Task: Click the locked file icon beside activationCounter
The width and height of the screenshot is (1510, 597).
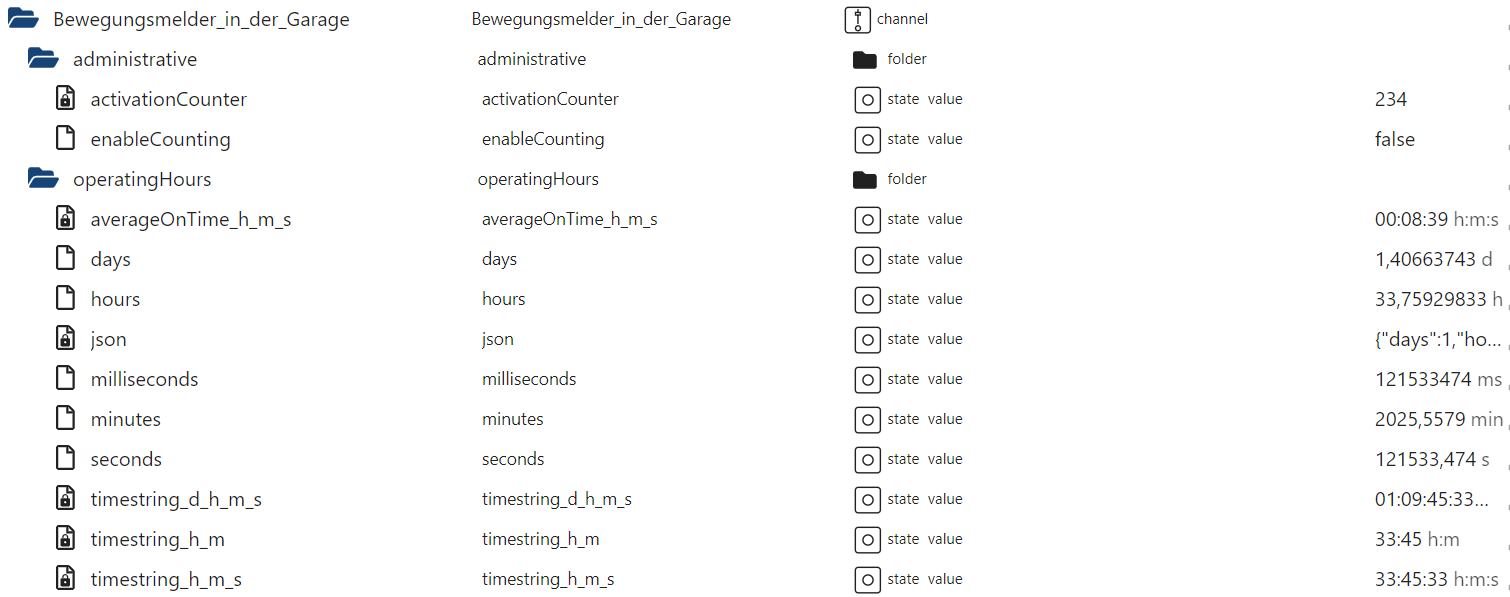Action: pyautogui.click(x=65, y=99)
